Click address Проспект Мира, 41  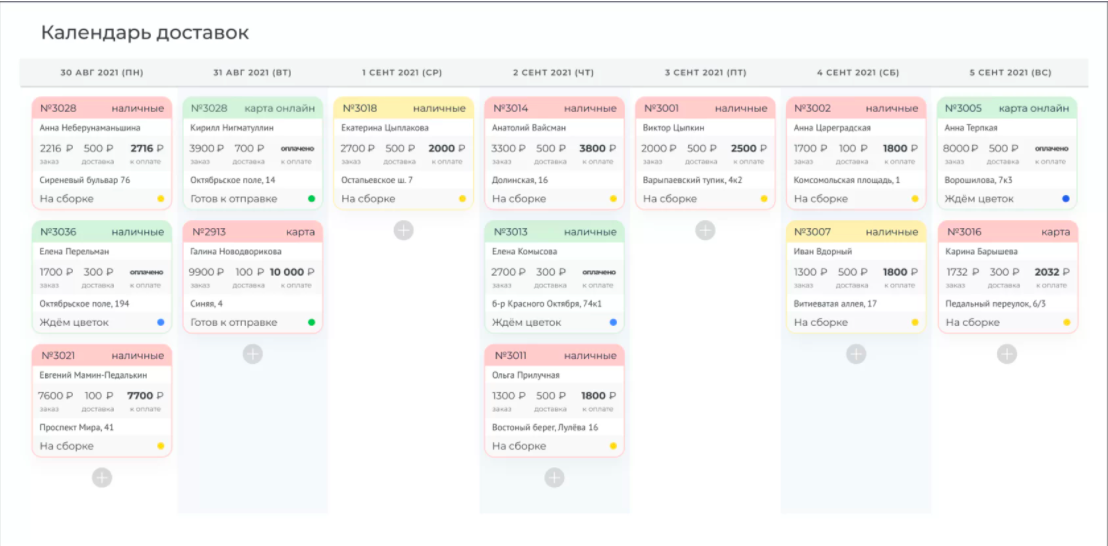[x=76, y=427]
